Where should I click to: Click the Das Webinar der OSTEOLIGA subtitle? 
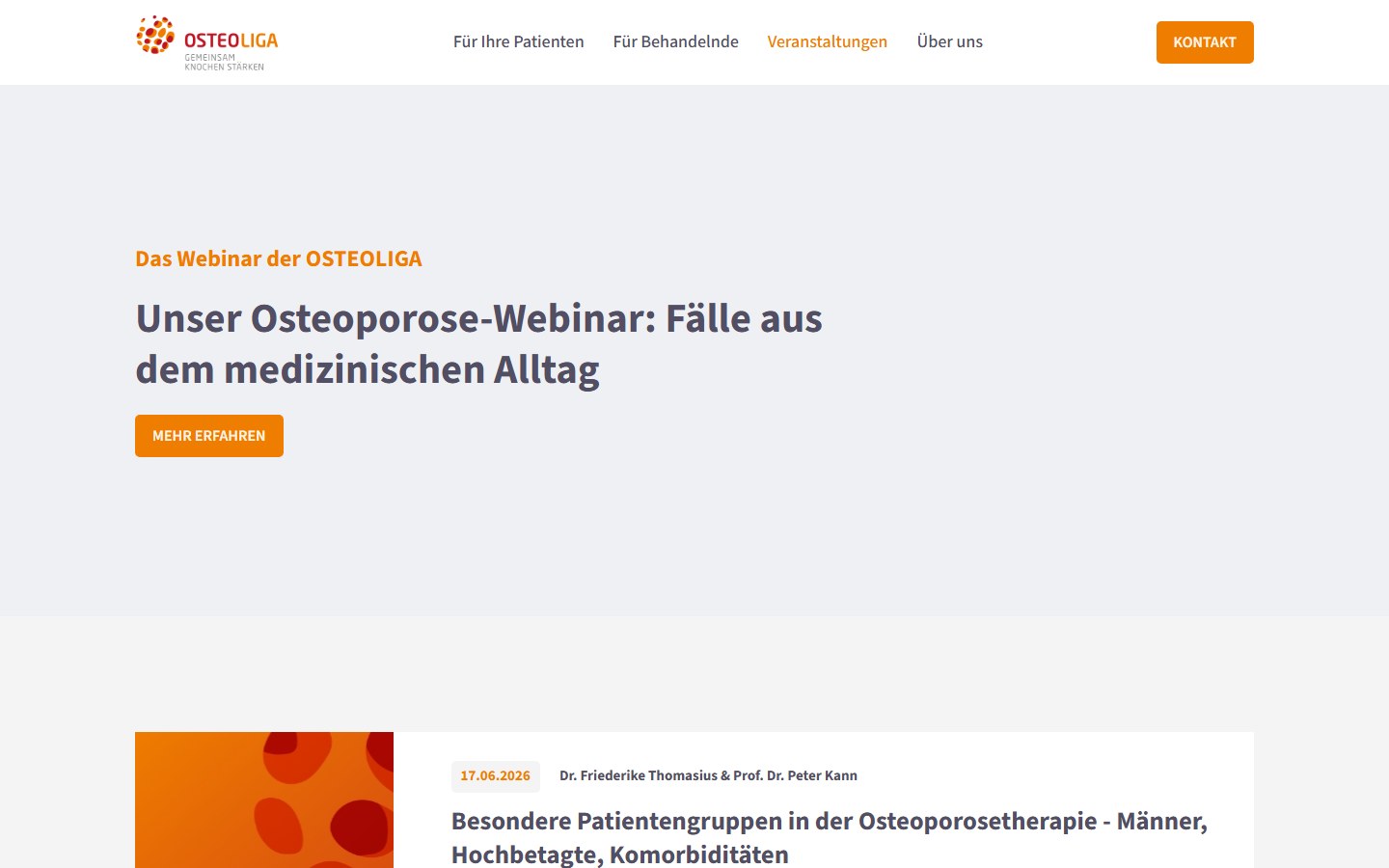(x=279, y=258)
